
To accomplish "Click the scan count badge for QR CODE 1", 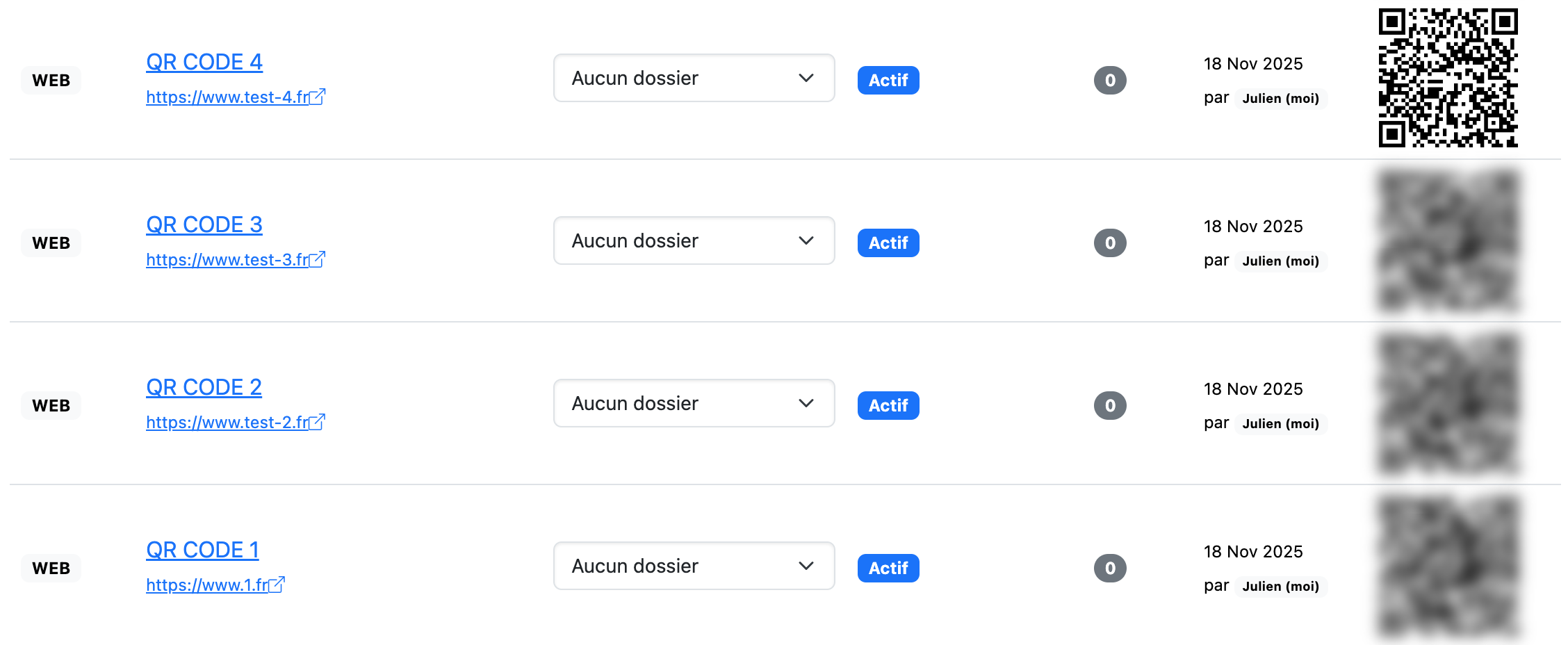I will tap(1110, 569).
